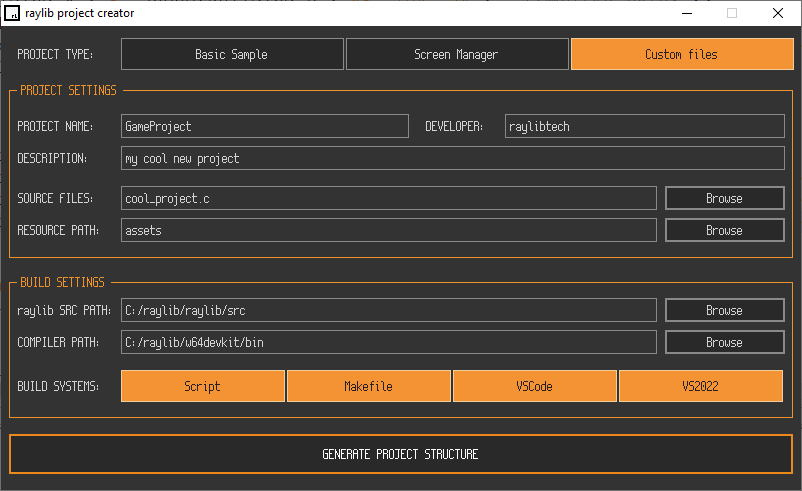This screenshot has width=802, height=491.
Task: Click the PROJECT SETTINGS group label
Action: pyautogui.click(x=68, y=91)
